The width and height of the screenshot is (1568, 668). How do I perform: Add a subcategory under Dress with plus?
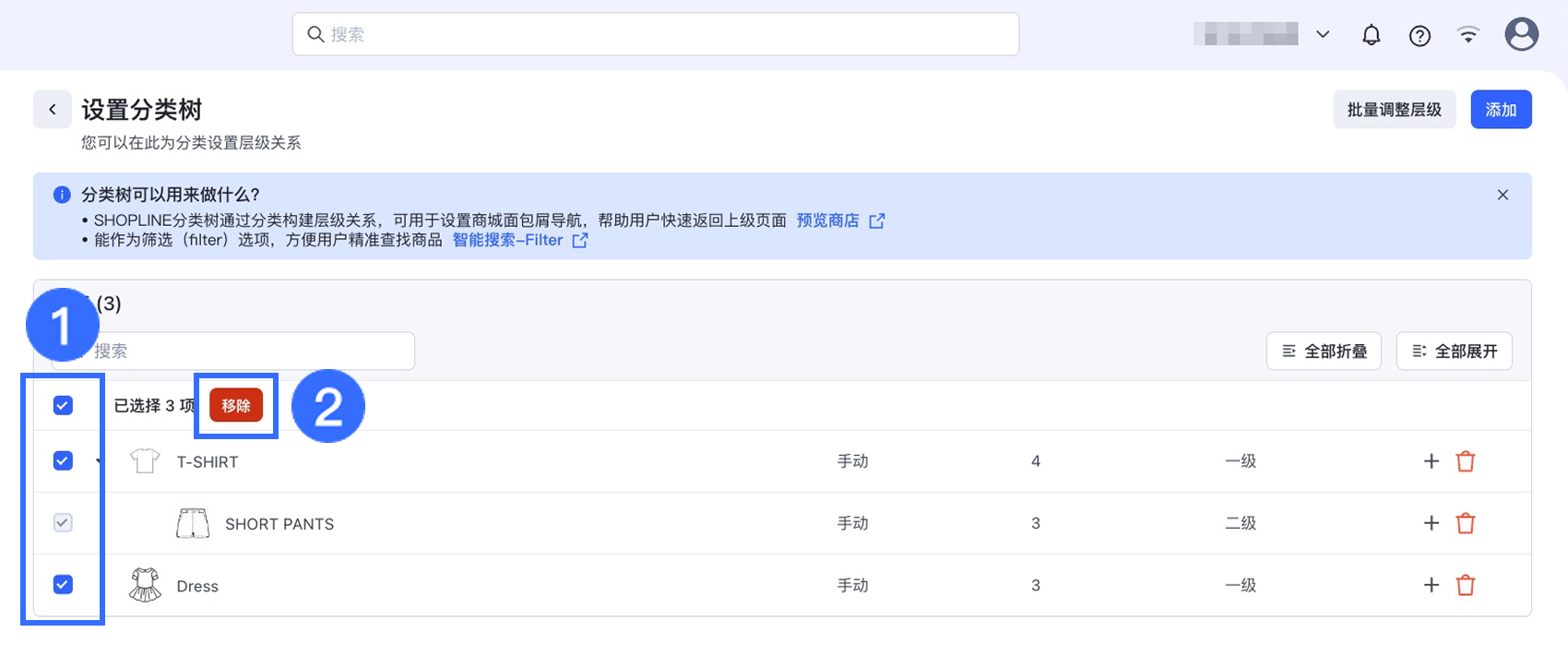point(1431,585)
